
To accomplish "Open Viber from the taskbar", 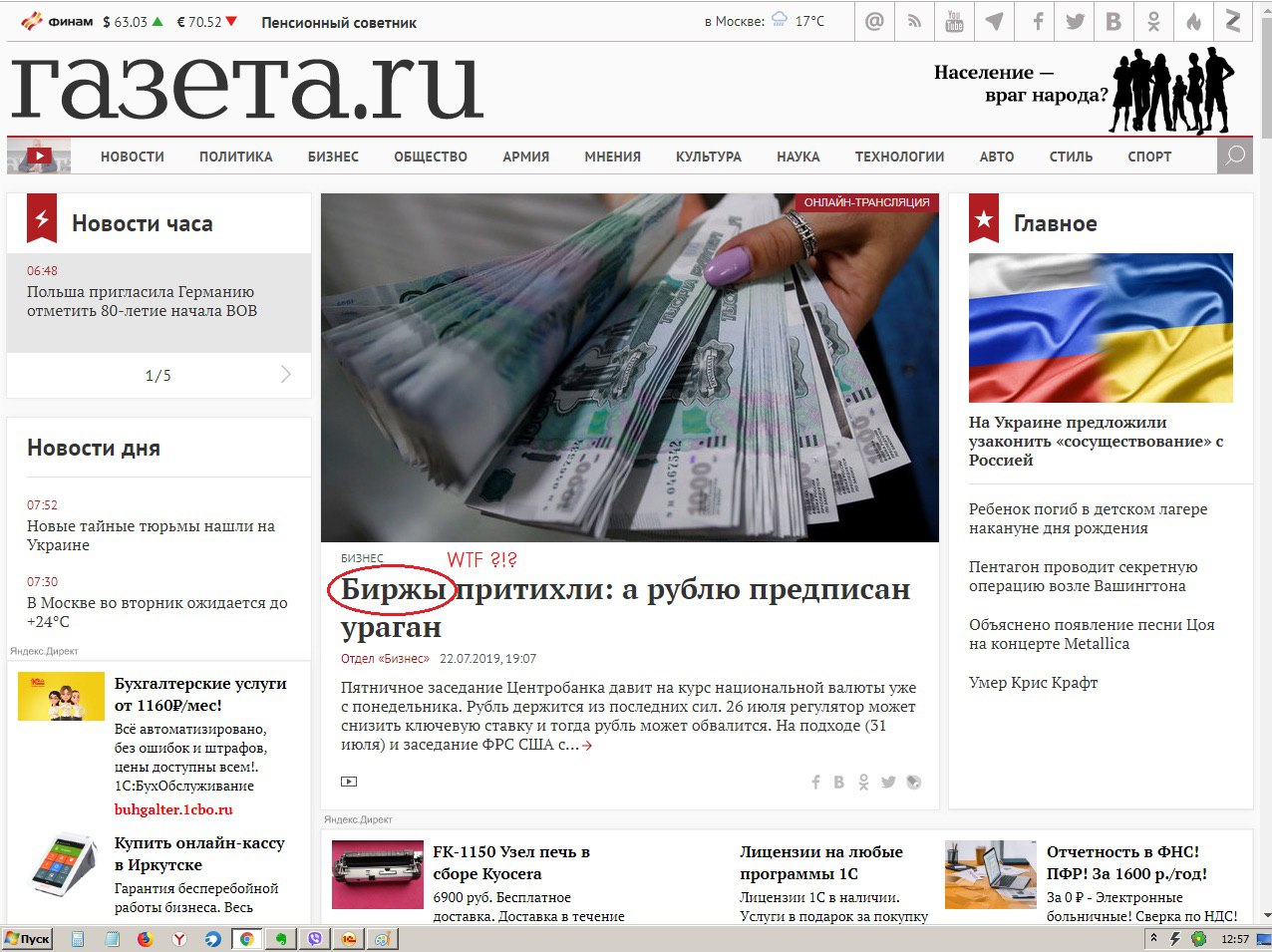I will point(316,939).
